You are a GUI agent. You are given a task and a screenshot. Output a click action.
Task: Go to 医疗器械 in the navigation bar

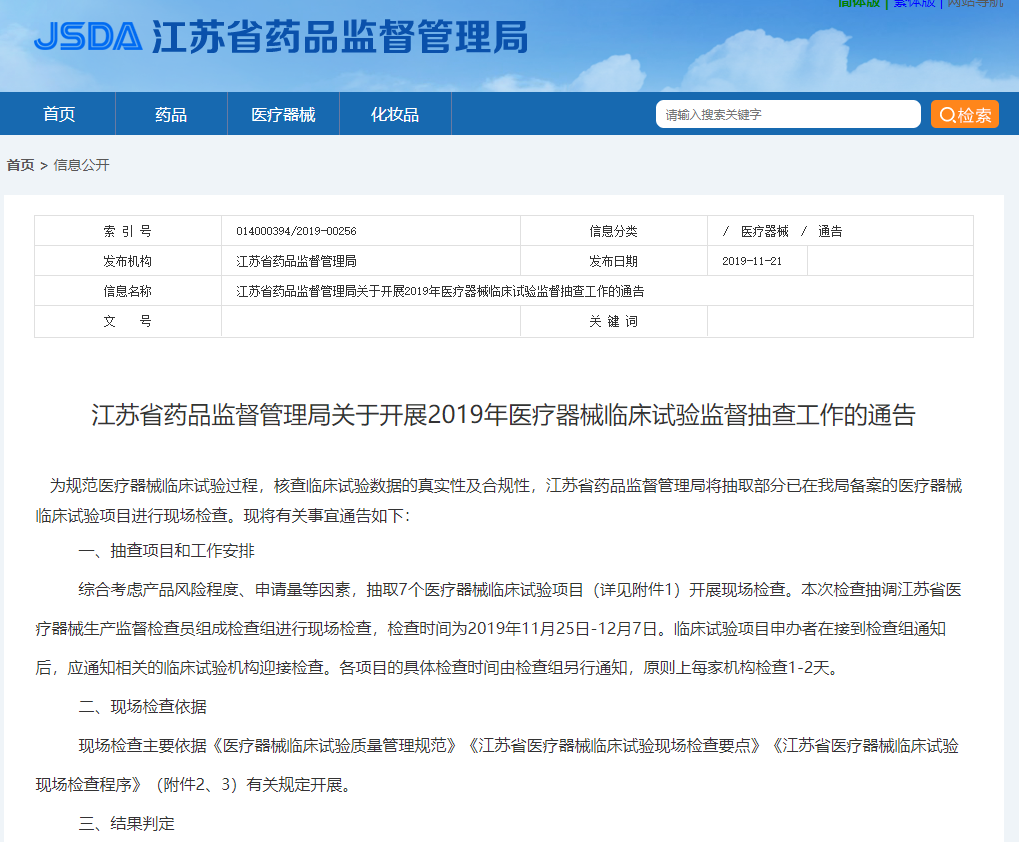tap(283, 114)
